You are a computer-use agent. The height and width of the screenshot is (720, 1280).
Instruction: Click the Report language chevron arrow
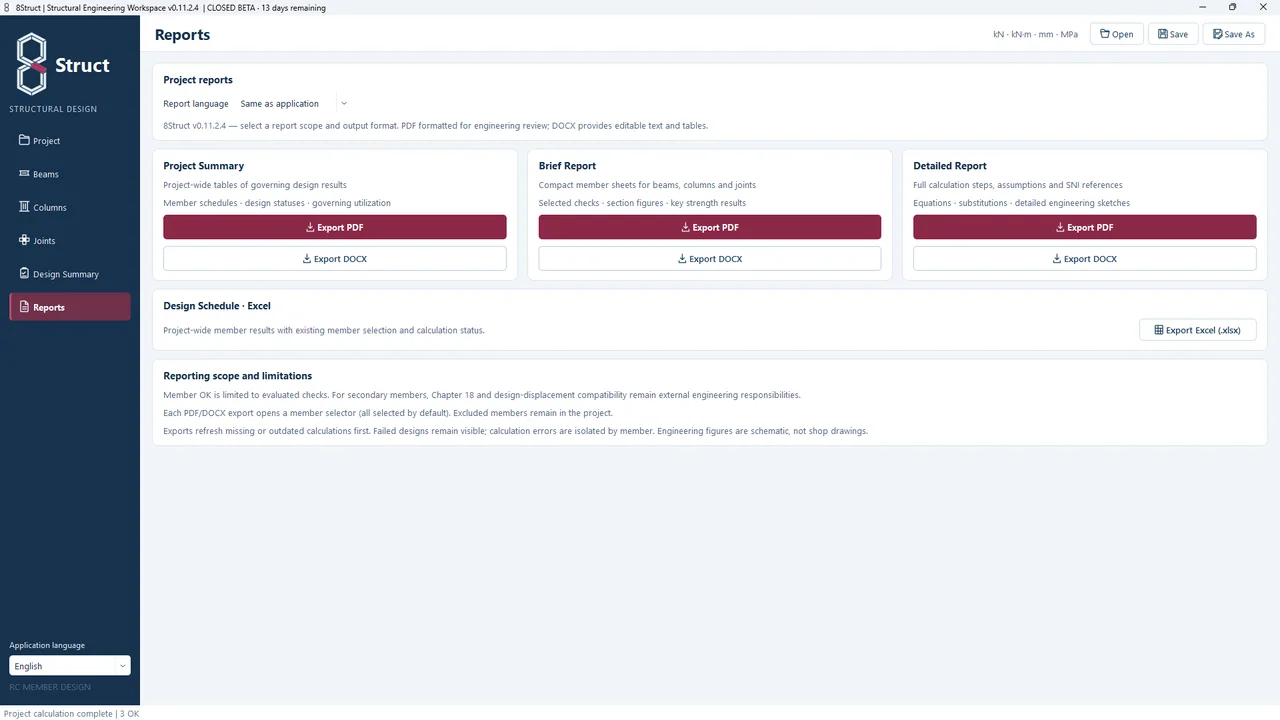343,103
